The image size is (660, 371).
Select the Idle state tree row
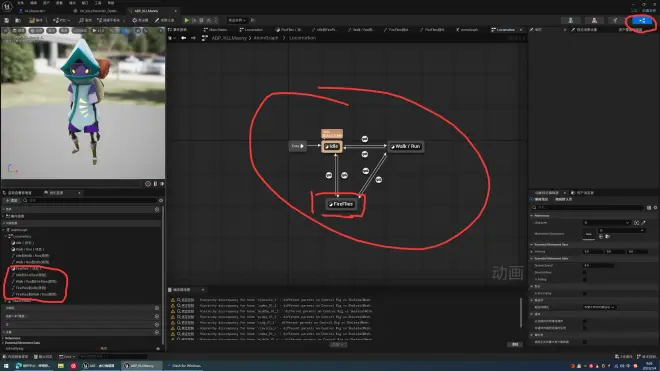(x=23, y=243)
